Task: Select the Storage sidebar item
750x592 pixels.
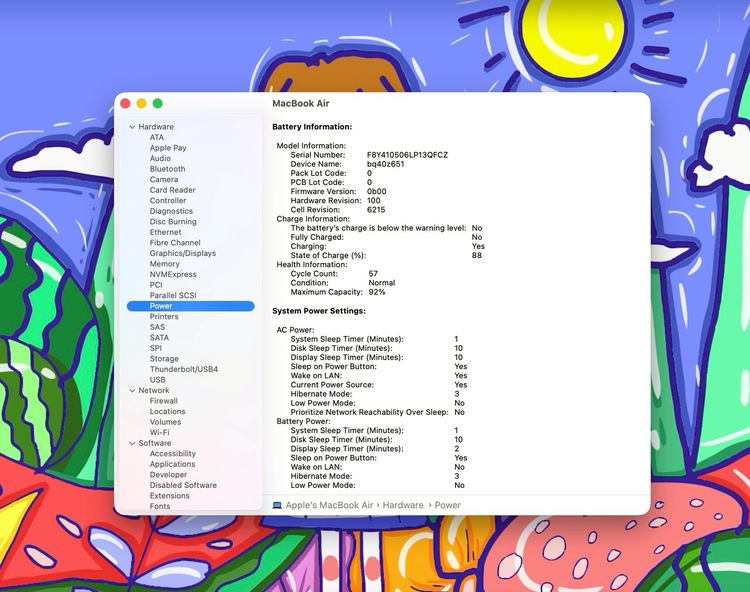Action: 164,359
